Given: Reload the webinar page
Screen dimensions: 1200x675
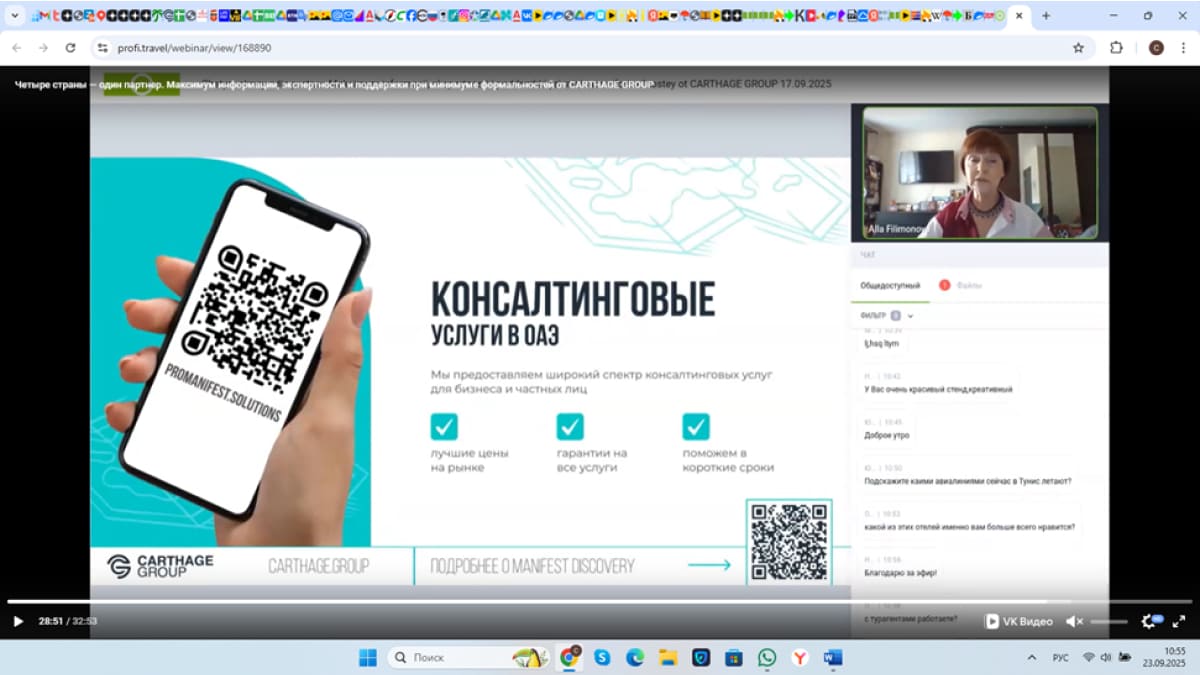Looking at the screenshot, I should point(70,47).
